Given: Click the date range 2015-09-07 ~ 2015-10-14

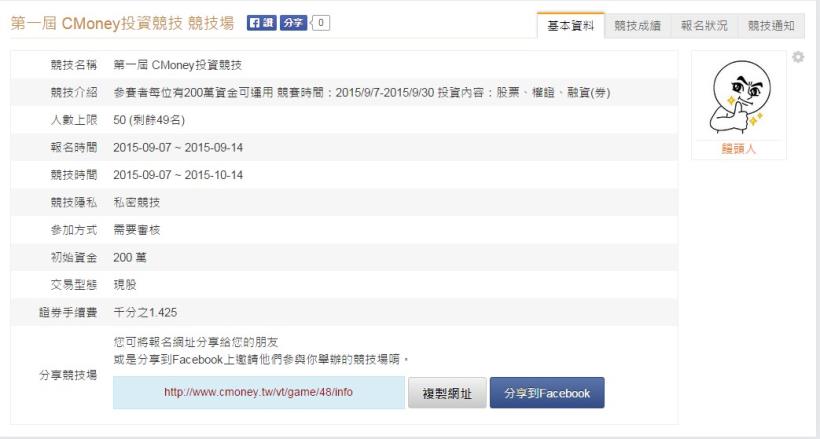Looking at the screenshot, I should click(x=178, y=175).
